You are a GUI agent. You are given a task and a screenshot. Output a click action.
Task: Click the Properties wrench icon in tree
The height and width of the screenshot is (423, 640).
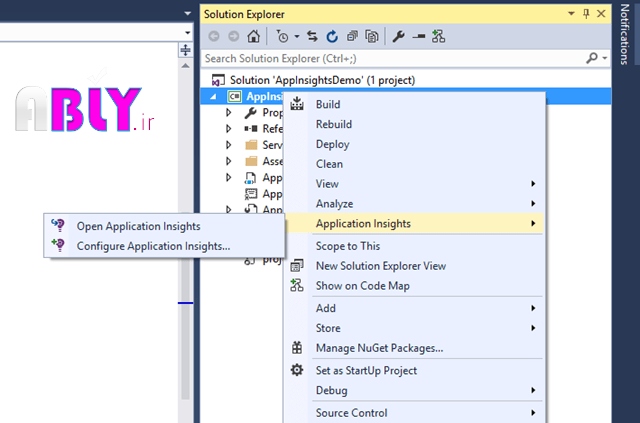pyautogui.click(x=250, y=112)
